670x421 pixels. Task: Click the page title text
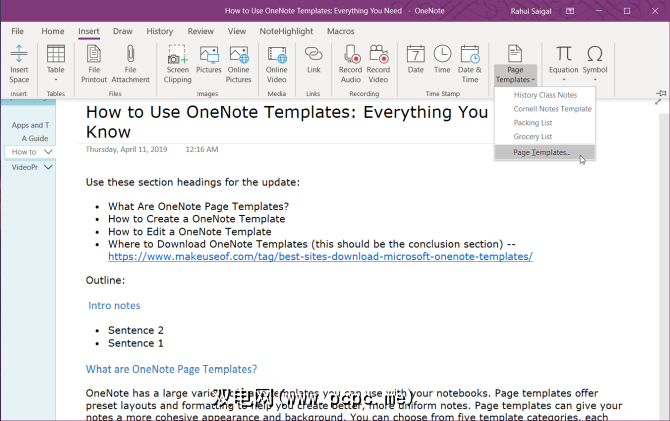click(286, 122)
